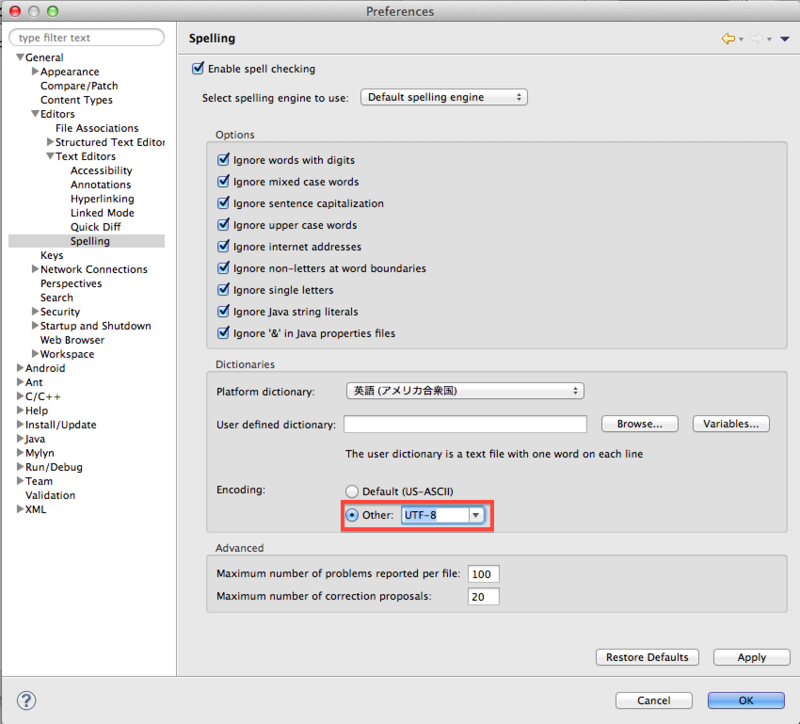Click the forward navigation arrow icon
The width and height of the screenshot is (800, 724).
[756, 38]
